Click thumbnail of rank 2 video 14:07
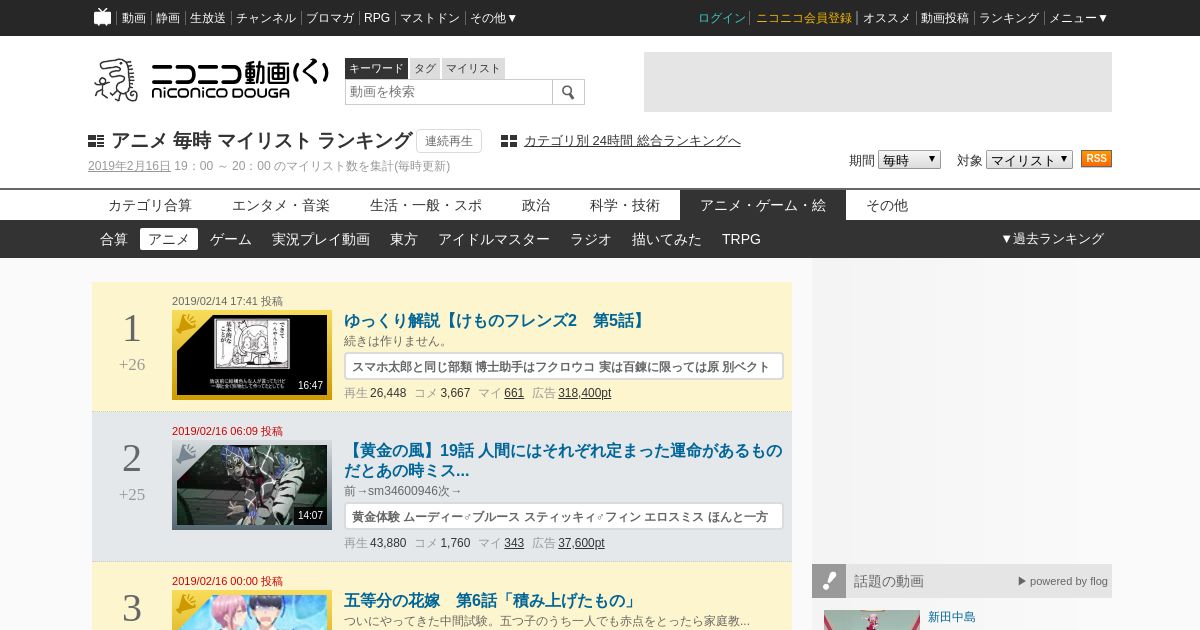1200x630 pixels. [252, 485]
